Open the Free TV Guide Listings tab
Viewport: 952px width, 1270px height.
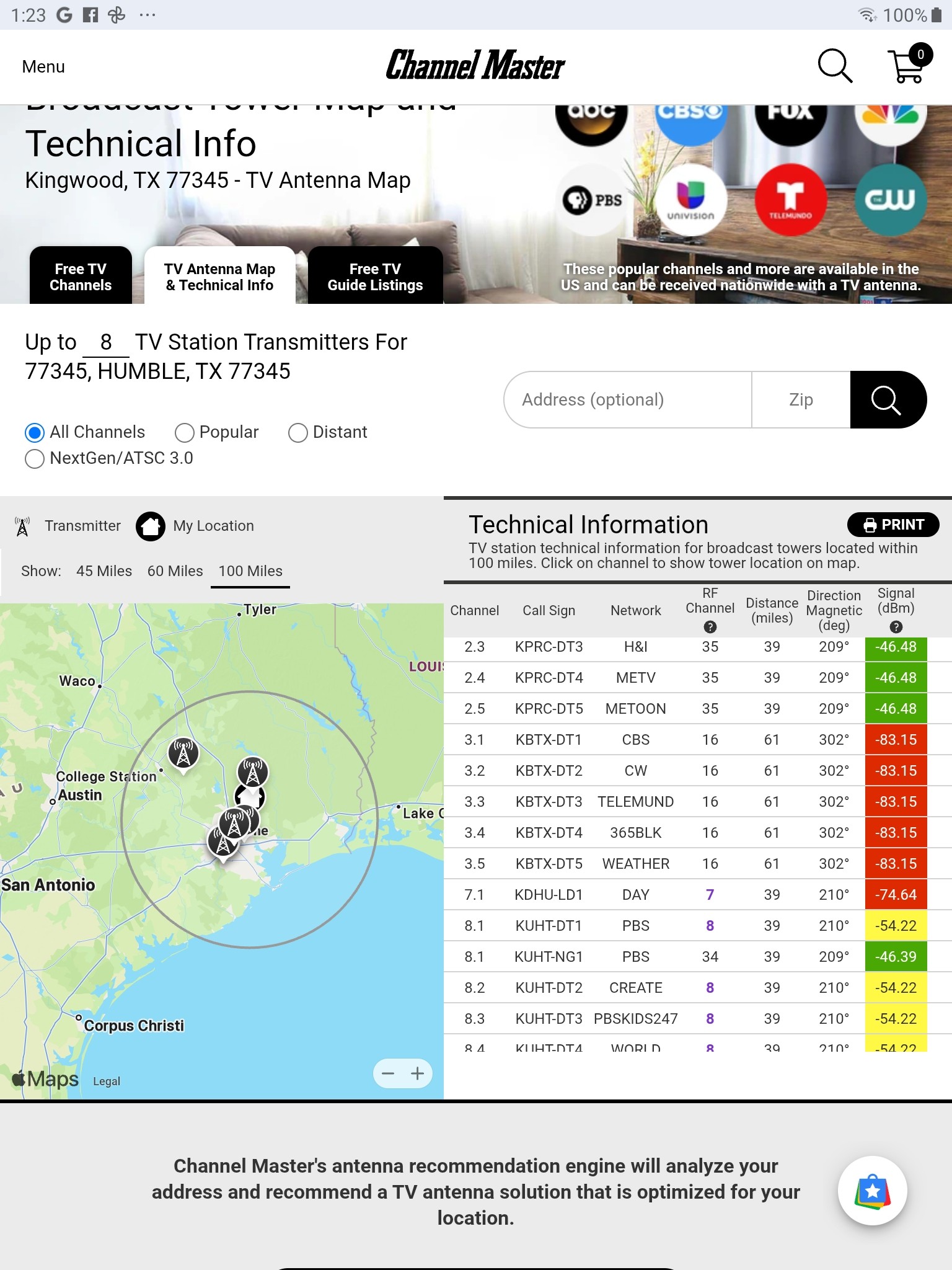point(376,276)
